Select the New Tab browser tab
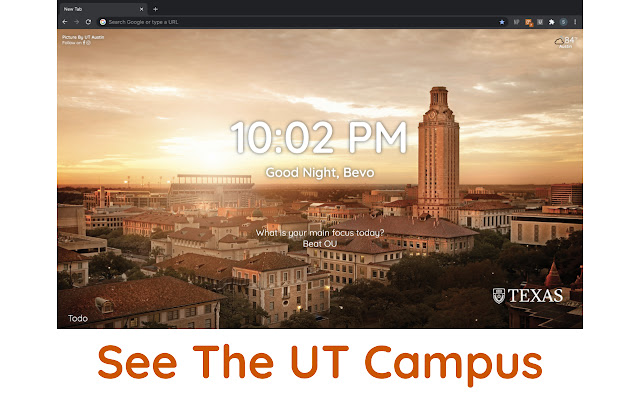The image size is (640, 400). coord(102,9)
